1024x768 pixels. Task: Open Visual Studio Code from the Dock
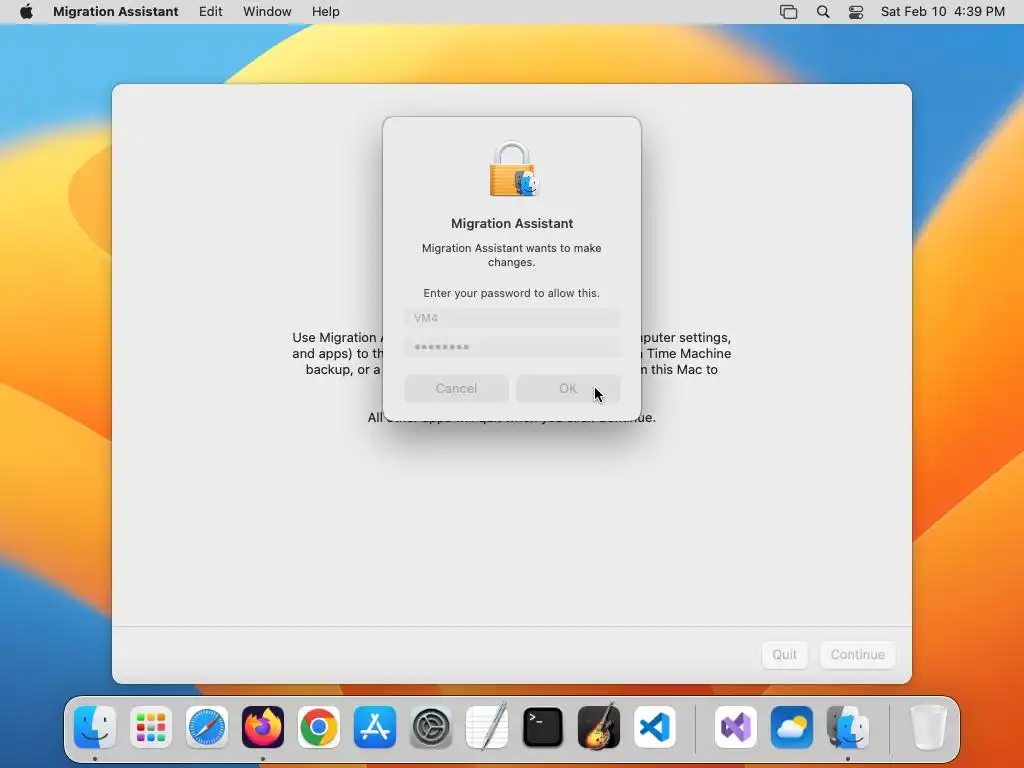pyautogui.click(x=655, y=727)
